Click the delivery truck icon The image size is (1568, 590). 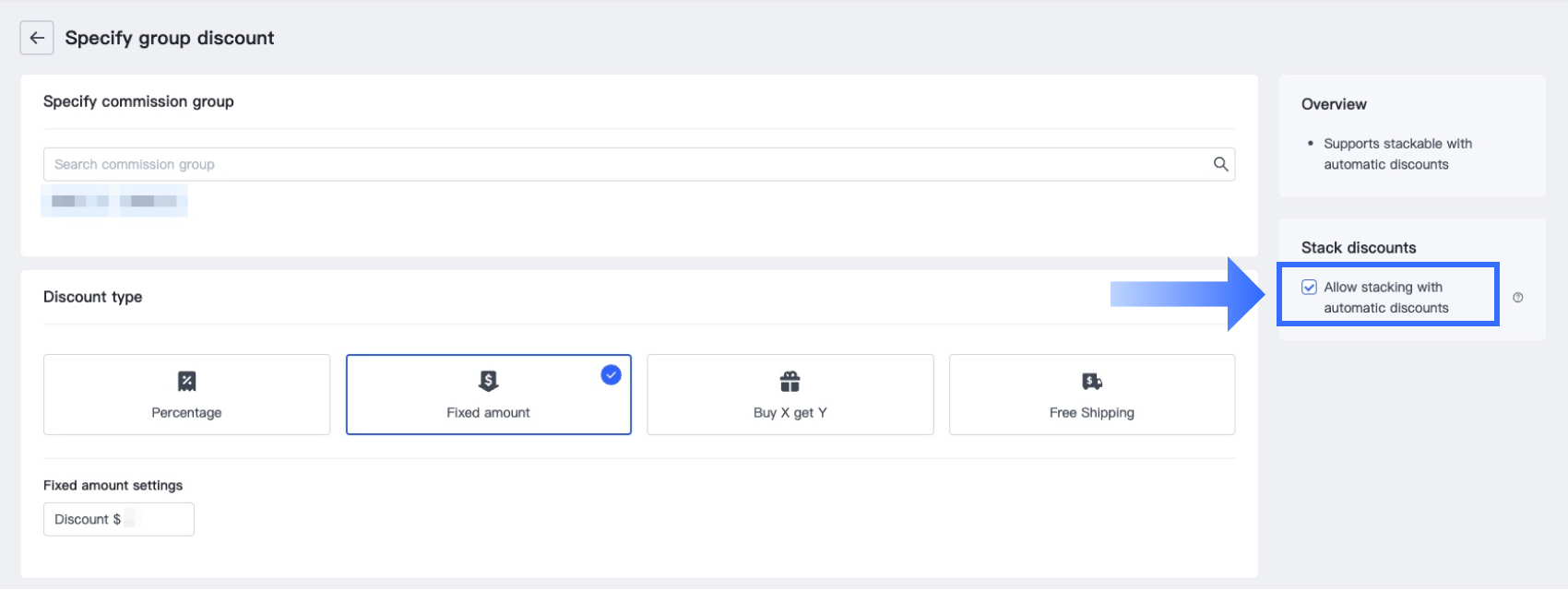tap(1092, 381)
